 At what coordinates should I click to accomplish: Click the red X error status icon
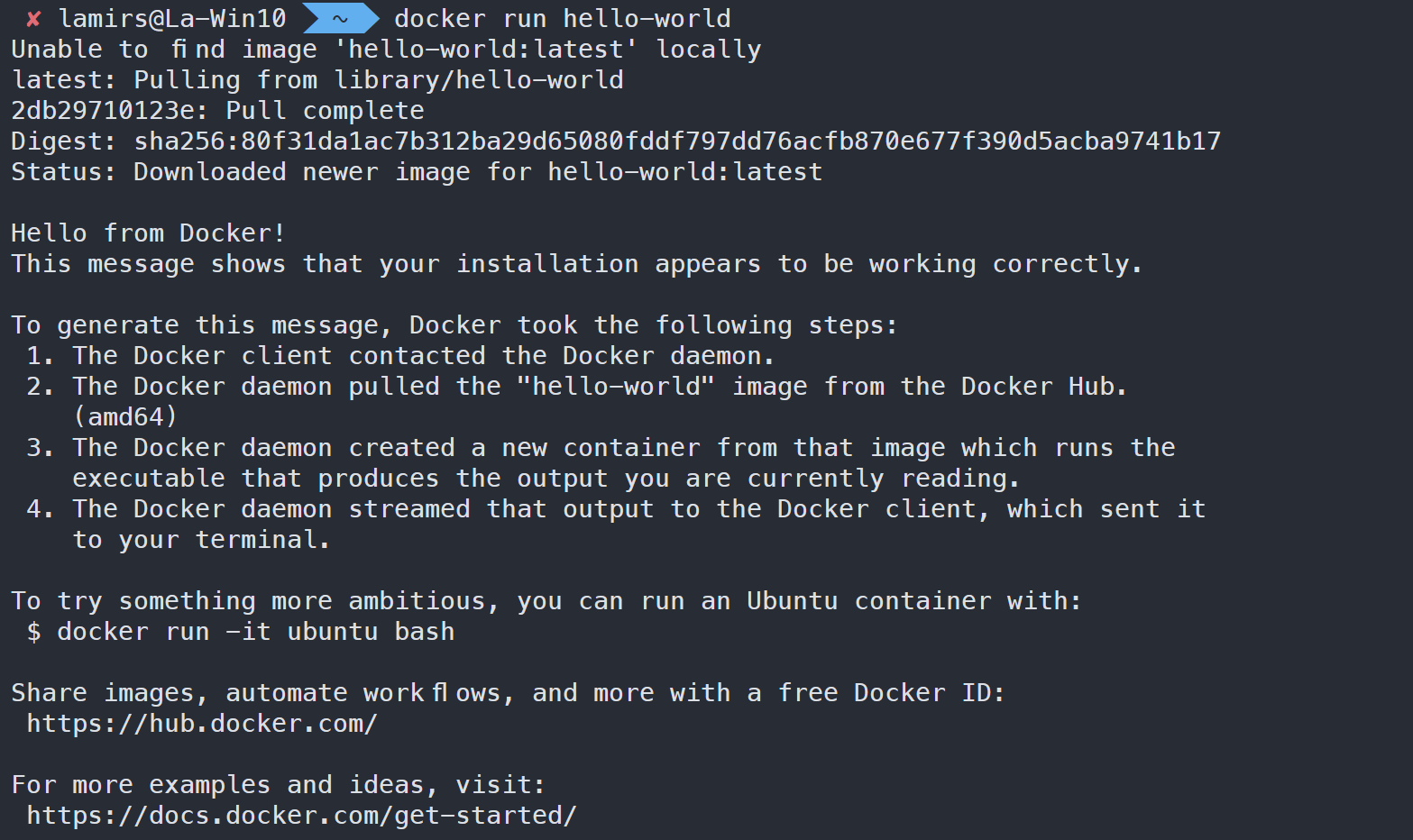(x=33, y=19)
